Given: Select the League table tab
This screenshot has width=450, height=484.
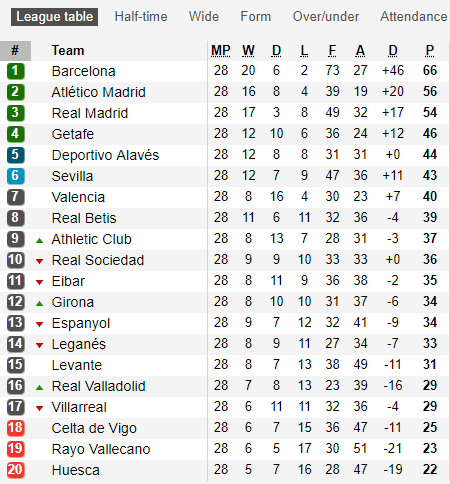Looking at the screenshot, I should coord(55,17).
